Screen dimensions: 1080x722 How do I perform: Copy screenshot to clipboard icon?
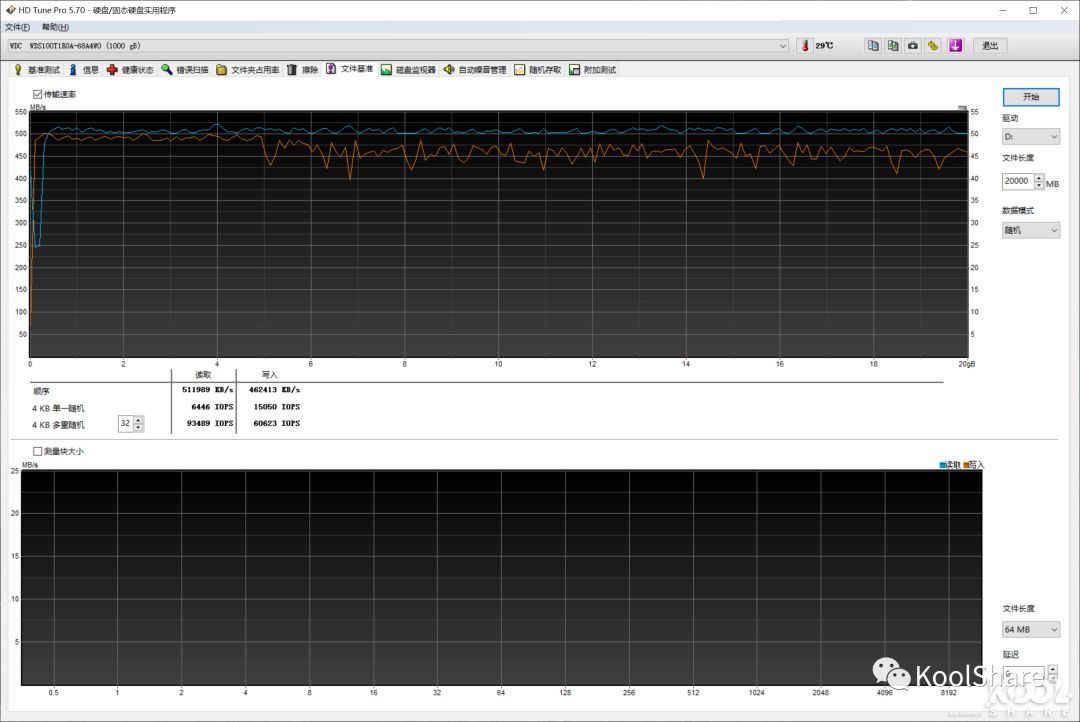point(893,45)
